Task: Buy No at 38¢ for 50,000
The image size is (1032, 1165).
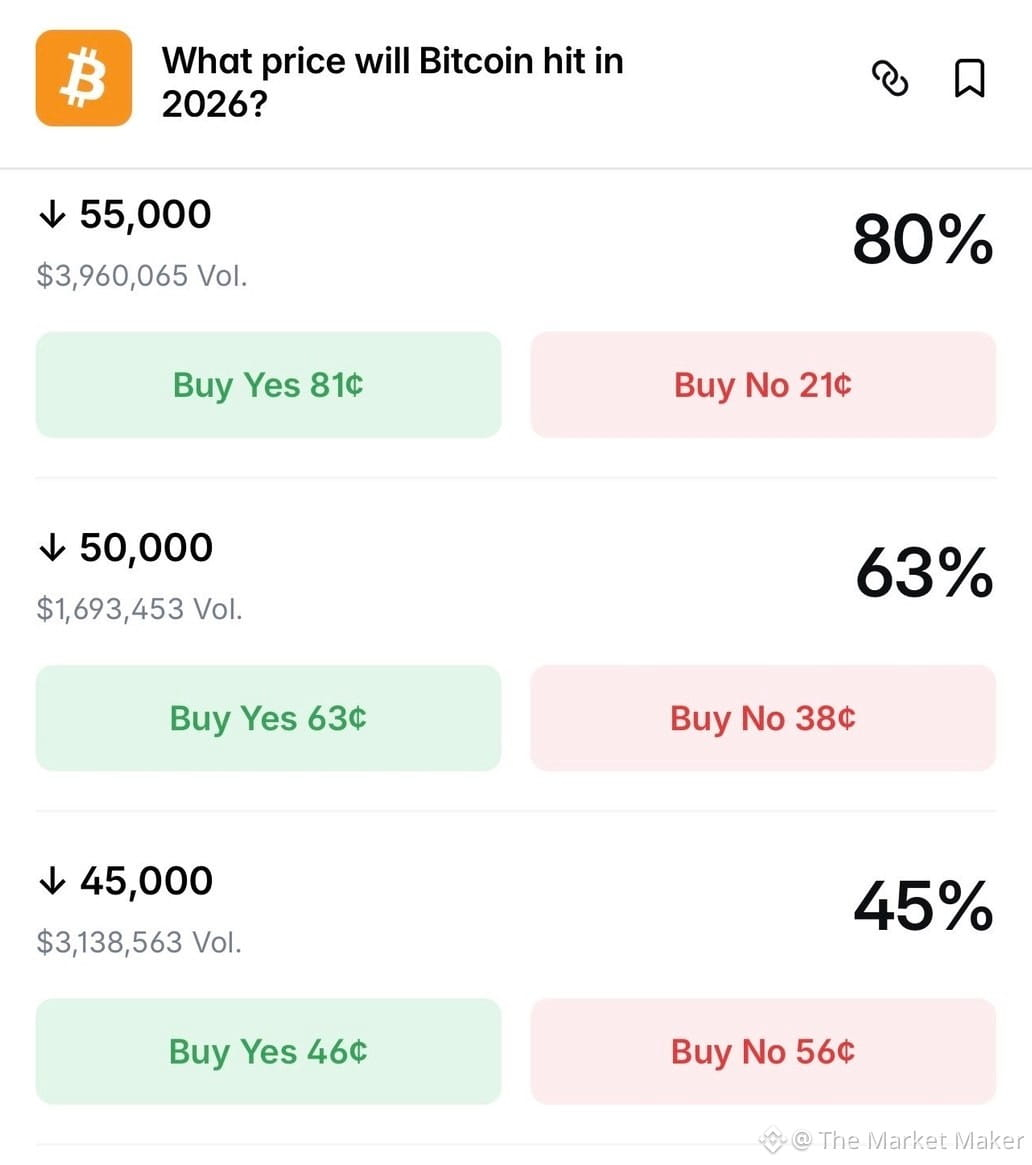Action: (x=763, y=718)
